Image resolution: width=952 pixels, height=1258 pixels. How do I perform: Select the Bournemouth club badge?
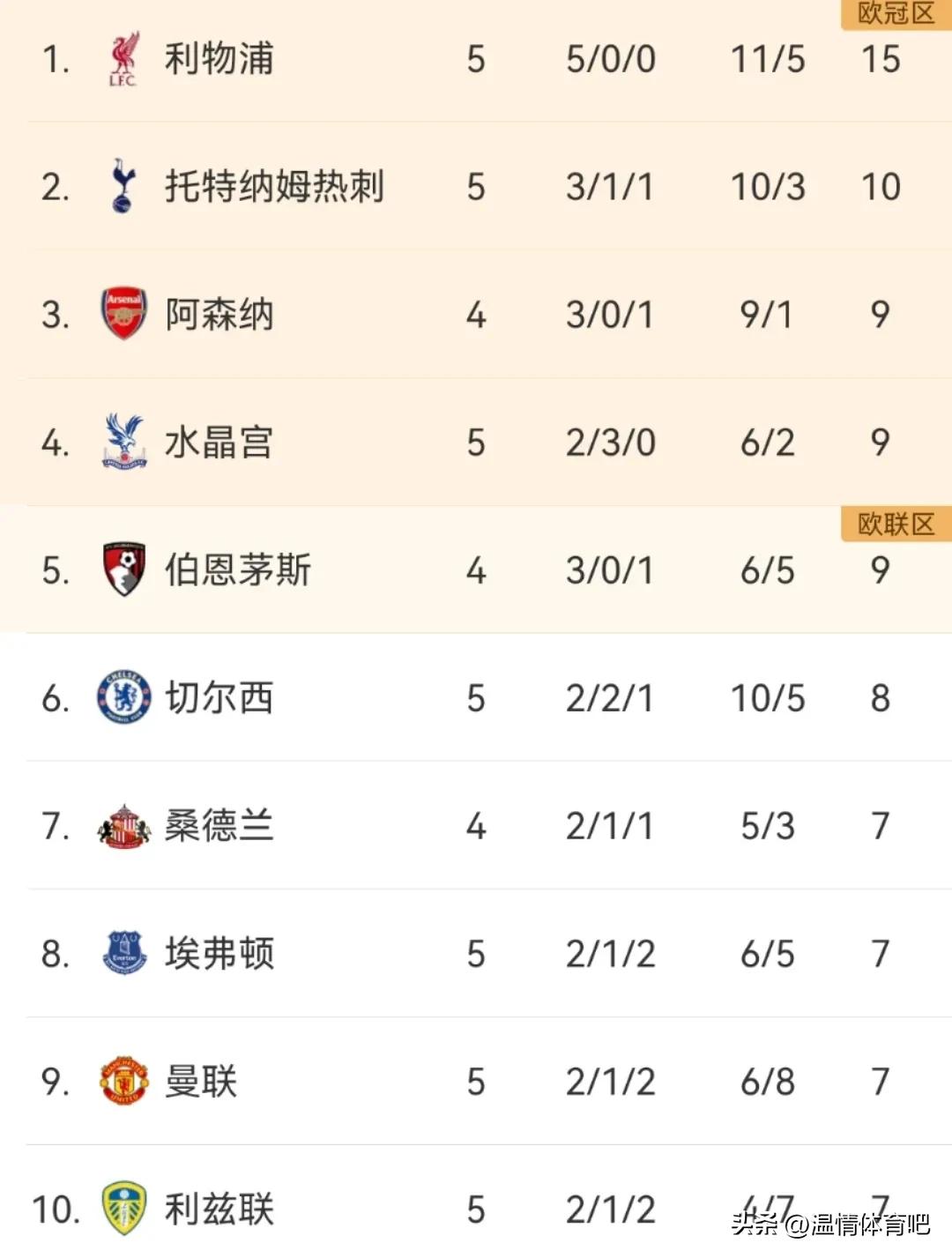point(123,569)
